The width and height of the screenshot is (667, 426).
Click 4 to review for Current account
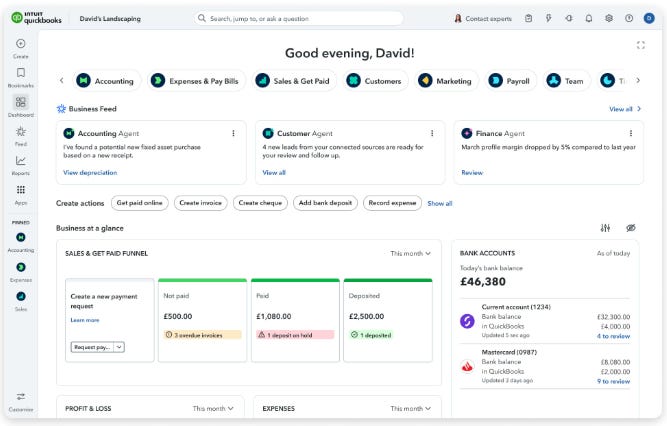(x=613, y=336)
